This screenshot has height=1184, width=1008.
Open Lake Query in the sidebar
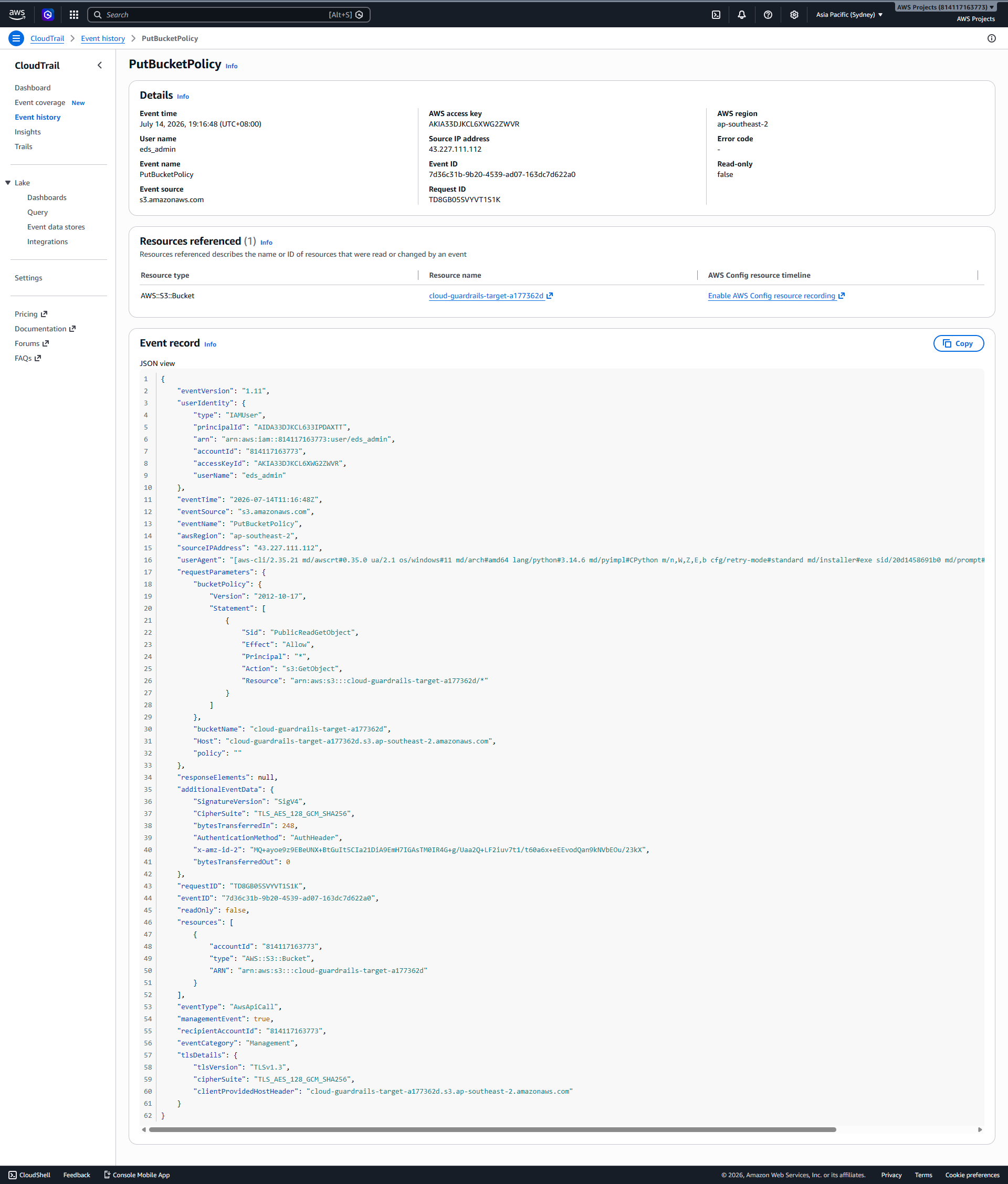click(38, 212)
